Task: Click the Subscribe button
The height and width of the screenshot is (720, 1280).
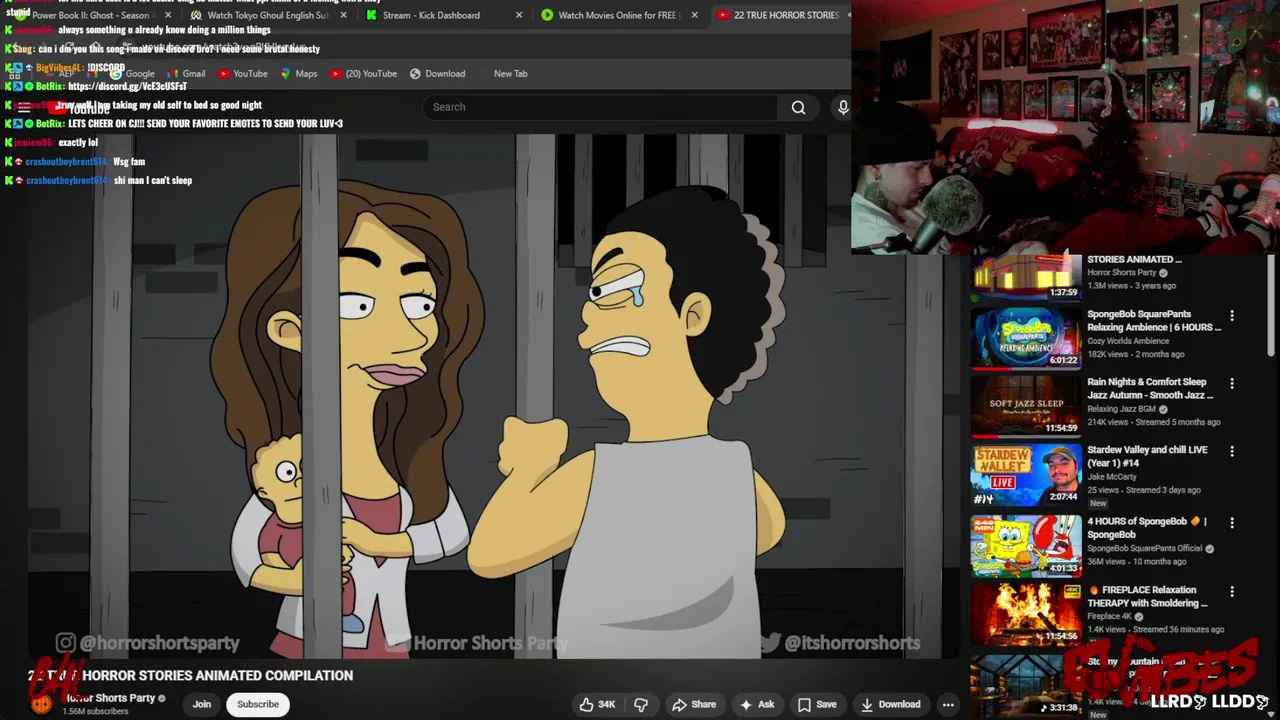Action: 258,704
